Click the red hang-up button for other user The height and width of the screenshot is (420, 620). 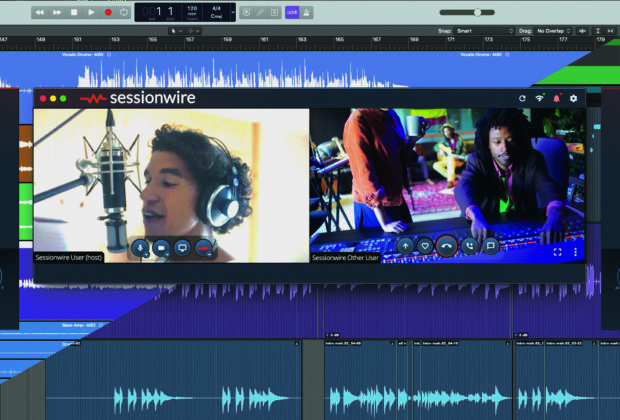click(x=446, y=246)
